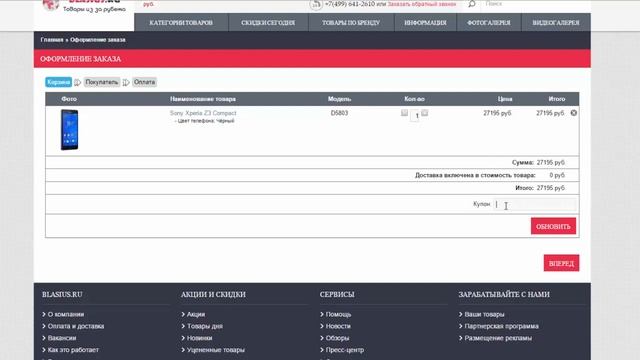
Task: Open Уцененные товары footer link
Action: click(x=216, y=350)
